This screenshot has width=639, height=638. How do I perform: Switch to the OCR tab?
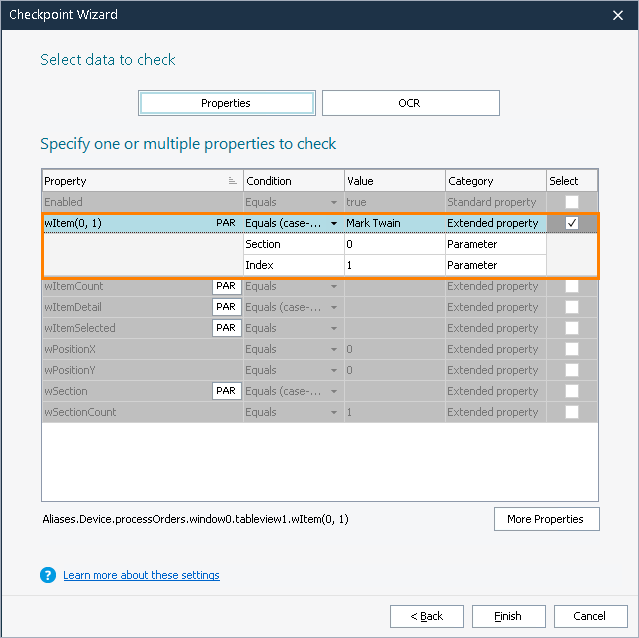click(410, 103)
